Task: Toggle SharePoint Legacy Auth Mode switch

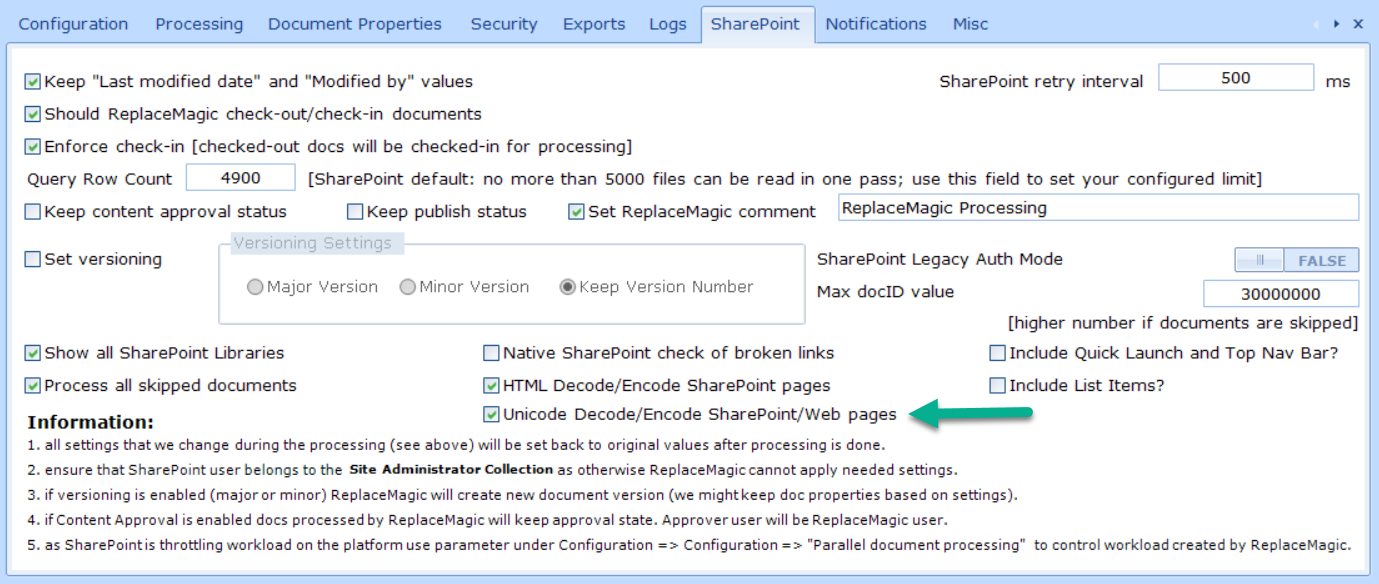Action: click(x=1296, y=260)
